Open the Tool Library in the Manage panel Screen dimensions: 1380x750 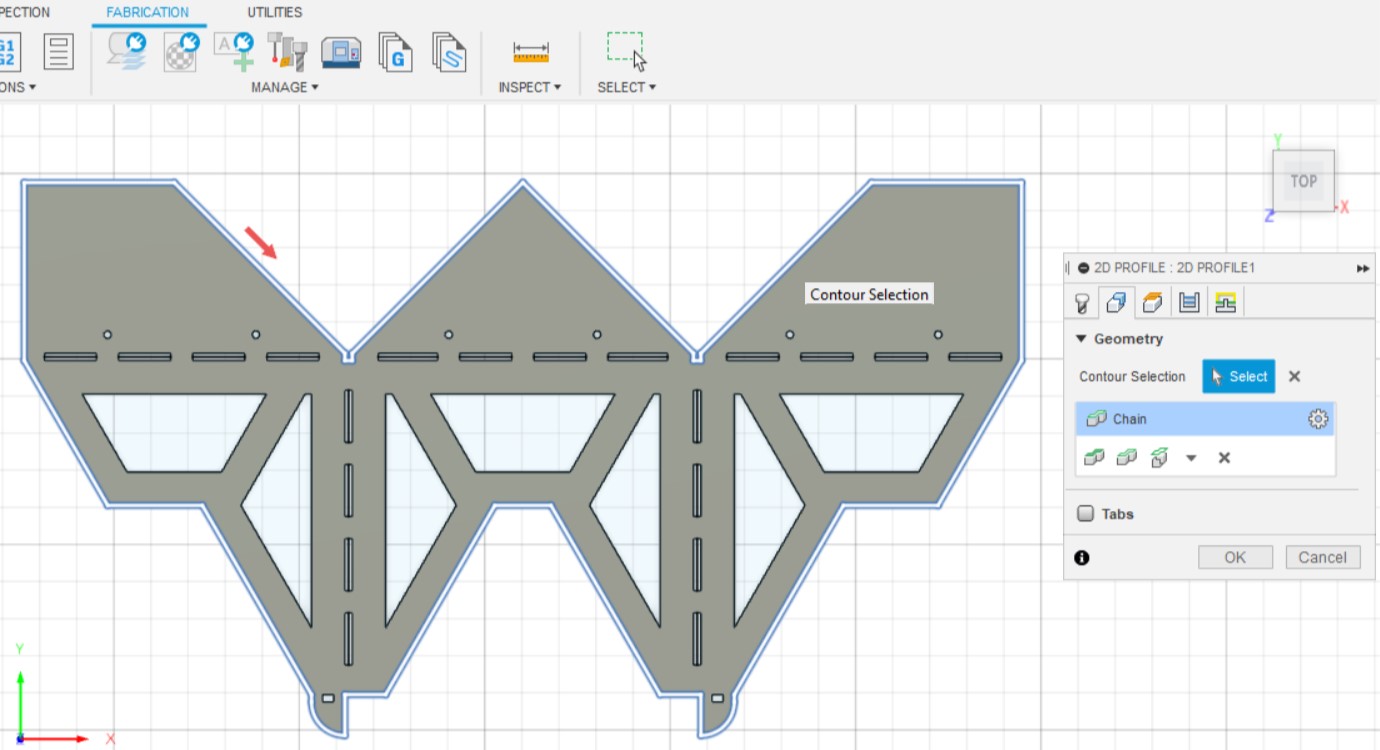click(286, 54)
